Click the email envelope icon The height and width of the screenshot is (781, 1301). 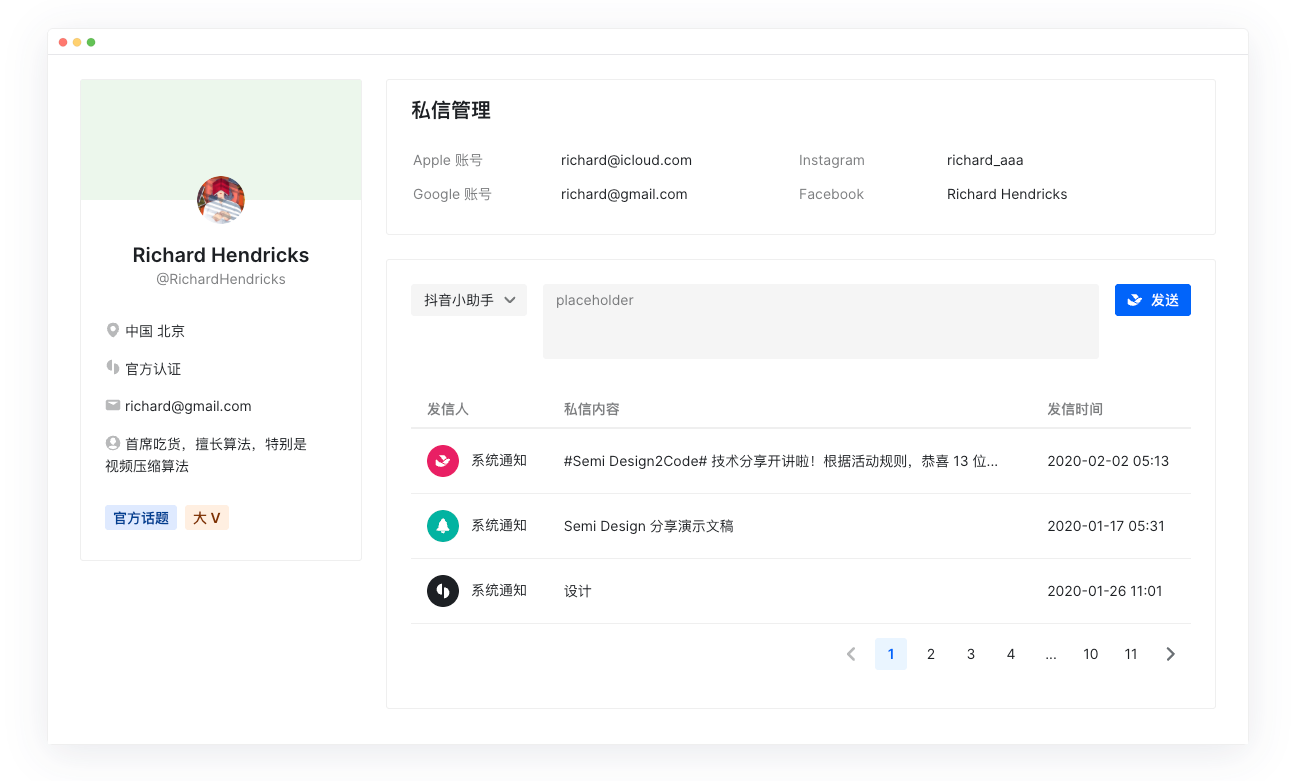[x=113, y=406]
